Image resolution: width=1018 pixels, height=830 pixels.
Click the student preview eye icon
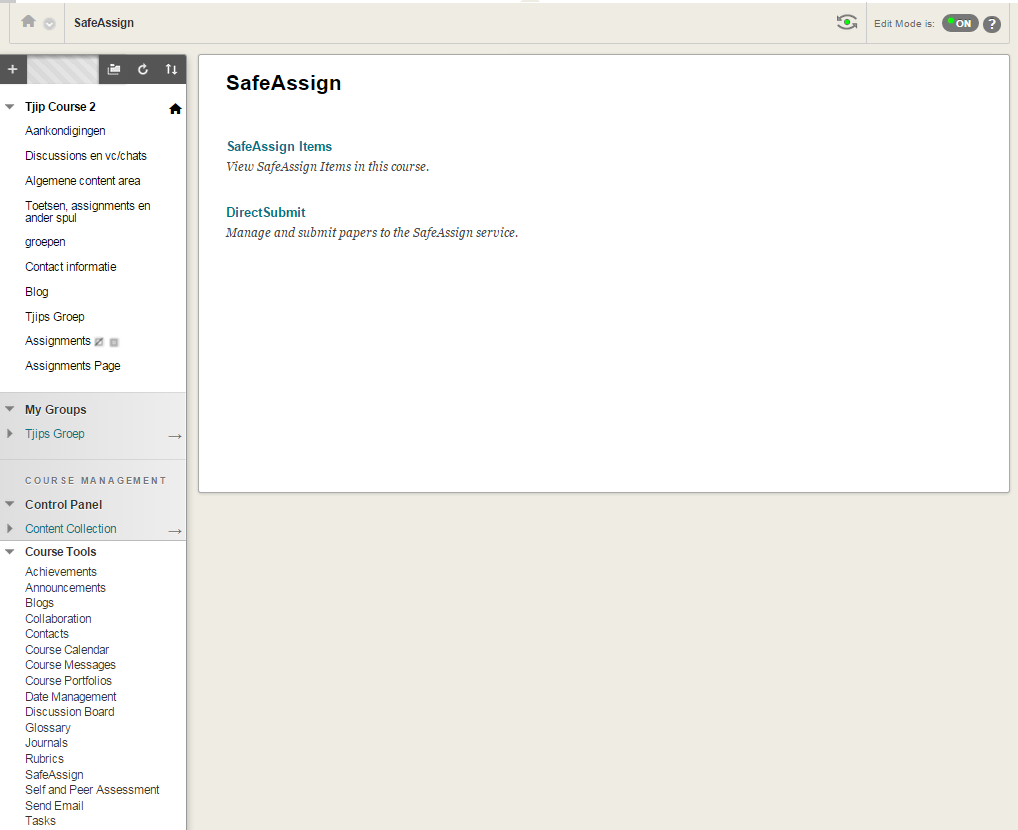[847, 22]
